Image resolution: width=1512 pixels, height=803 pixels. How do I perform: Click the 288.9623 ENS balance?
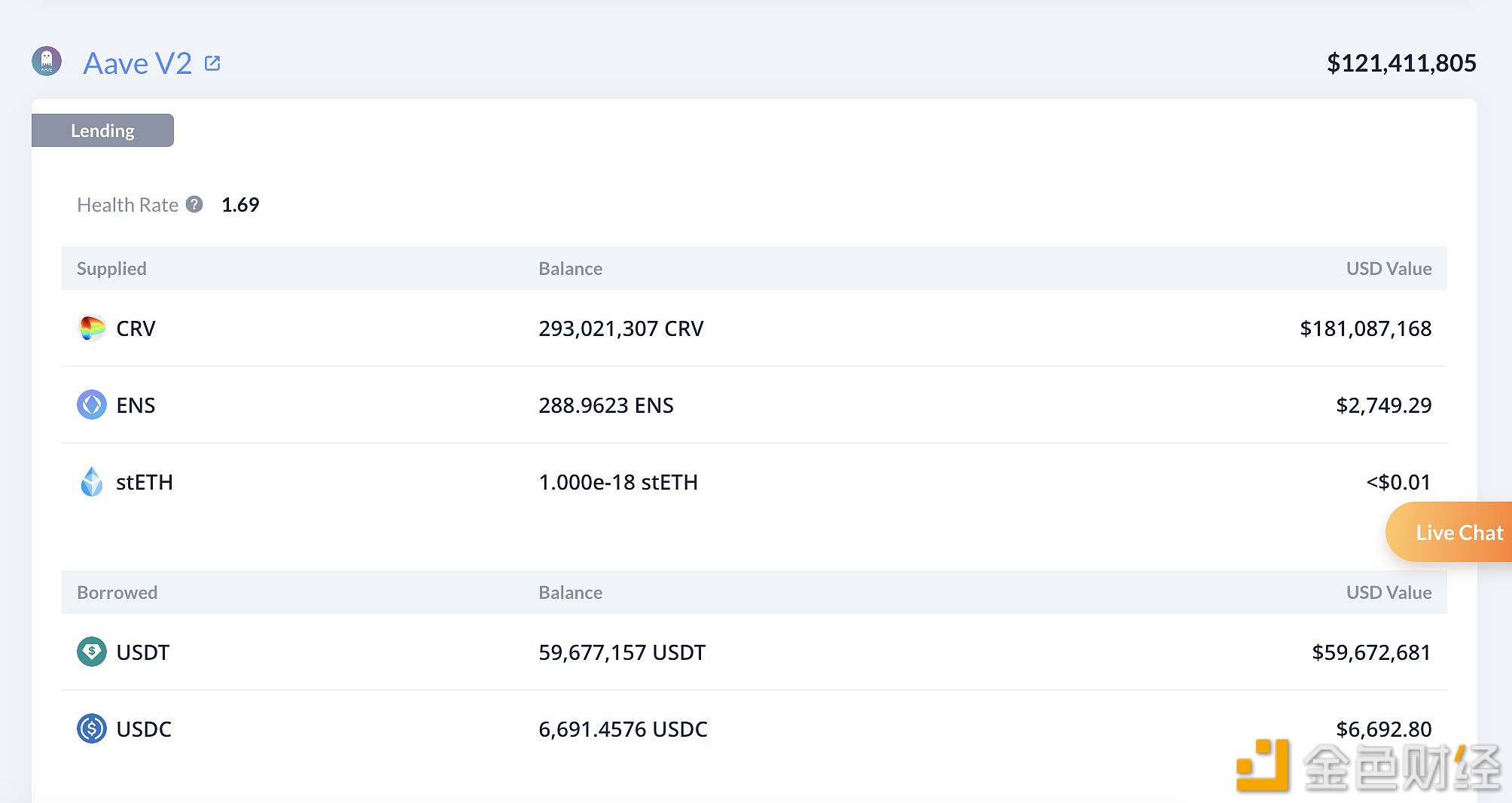click(x=606, y=405)
